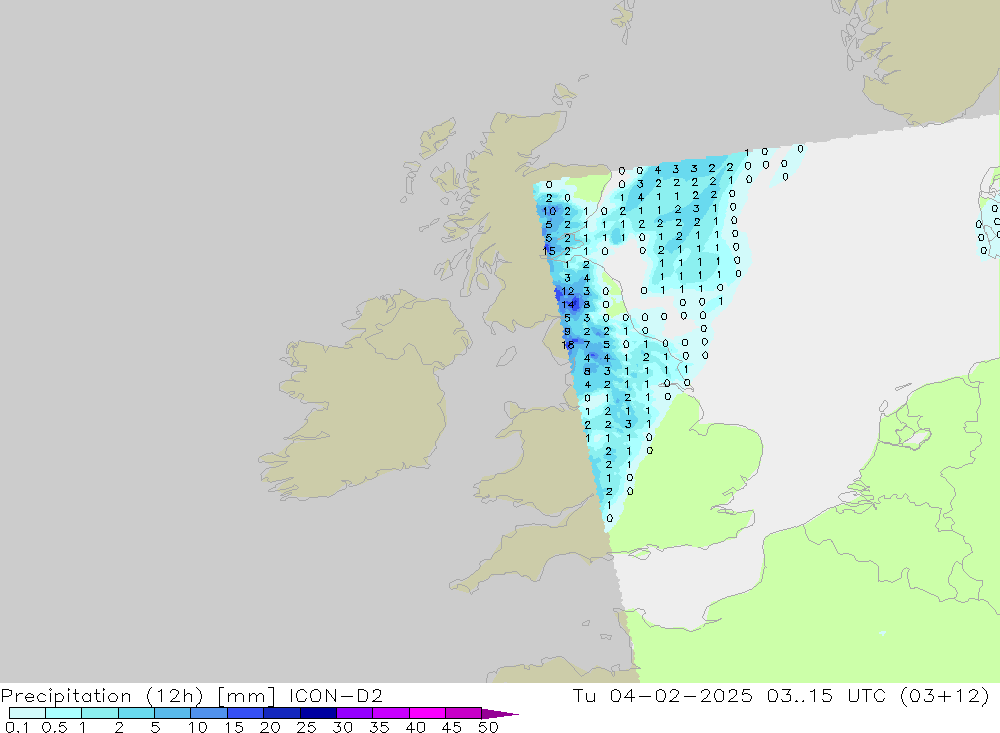Screen dimensions: 1000x733
Task: Click the legend value '25'
Action: [306, 727]
